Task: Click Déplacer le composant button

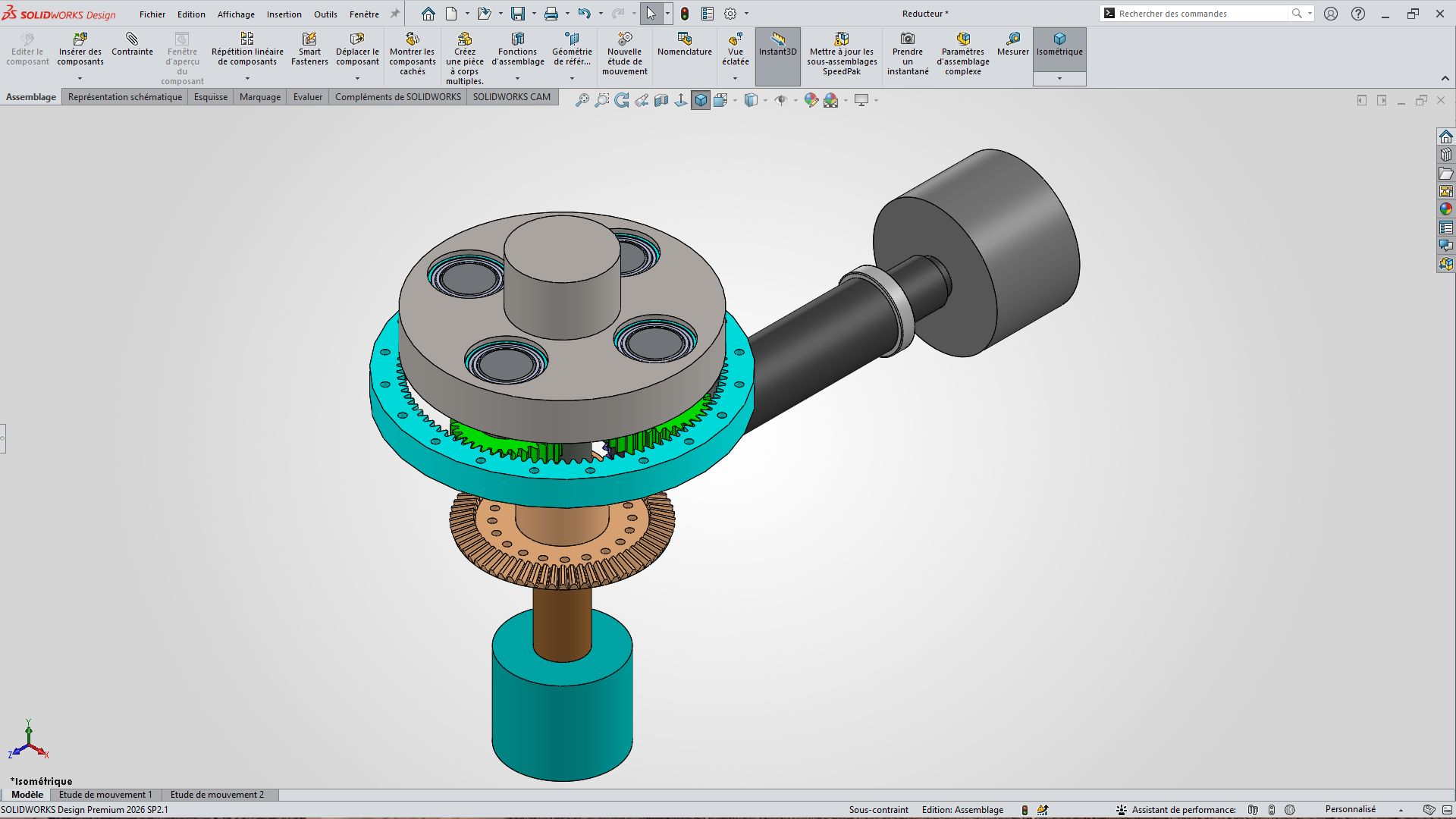Action: [357, 50]
